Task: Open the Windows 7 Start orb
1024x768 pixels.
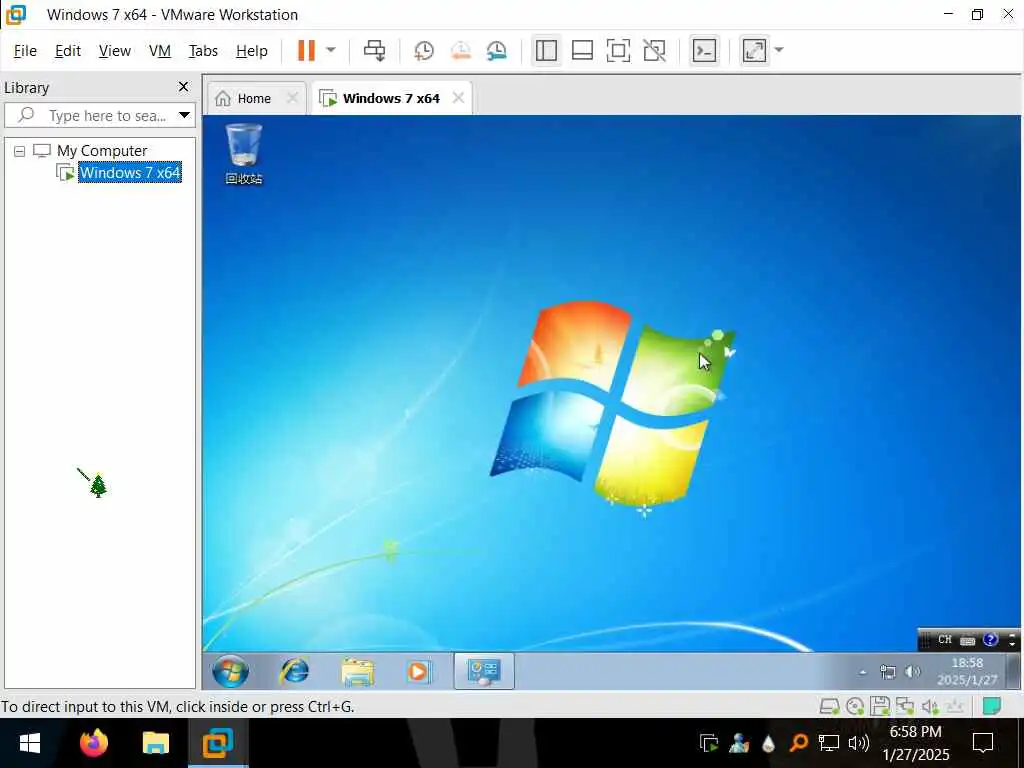Action: (x=230, y=671)
